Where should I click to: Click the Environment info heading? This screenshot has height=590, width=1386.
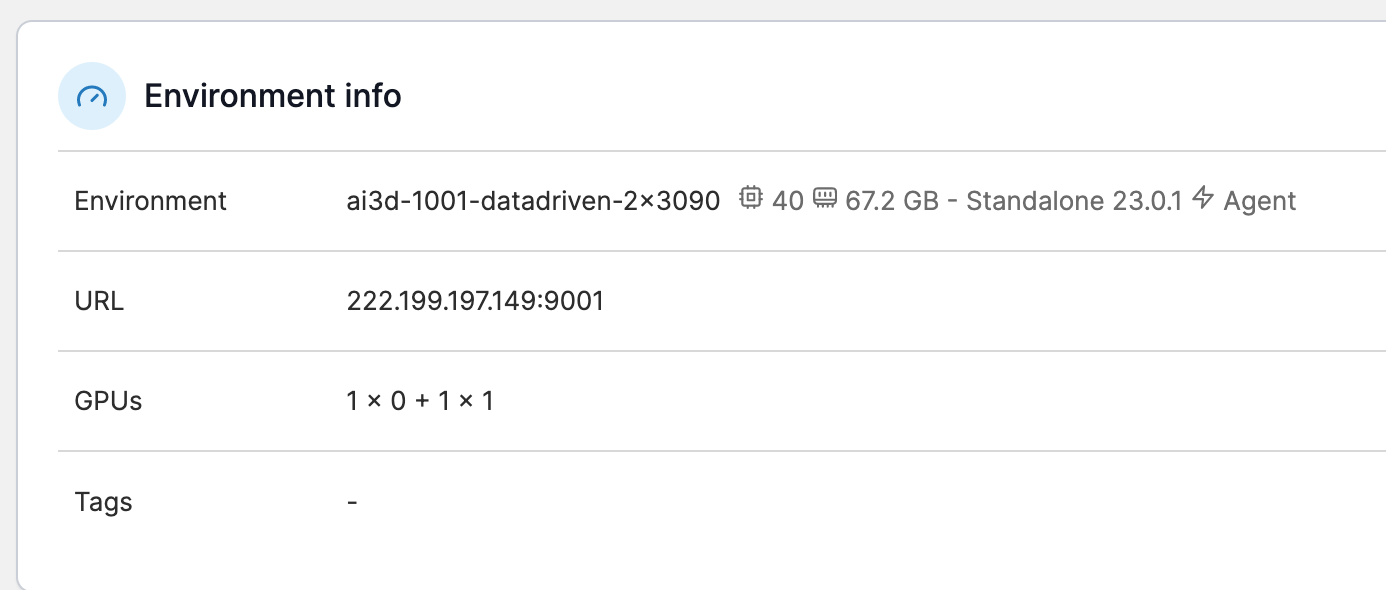click(x=272, y=96)
